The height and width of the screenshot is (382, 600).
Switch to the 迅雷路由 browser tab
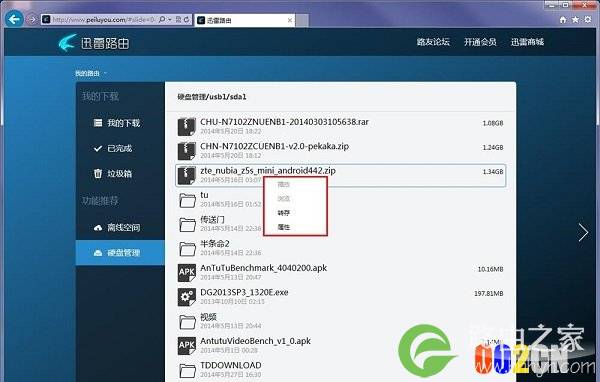click(245, 20)
